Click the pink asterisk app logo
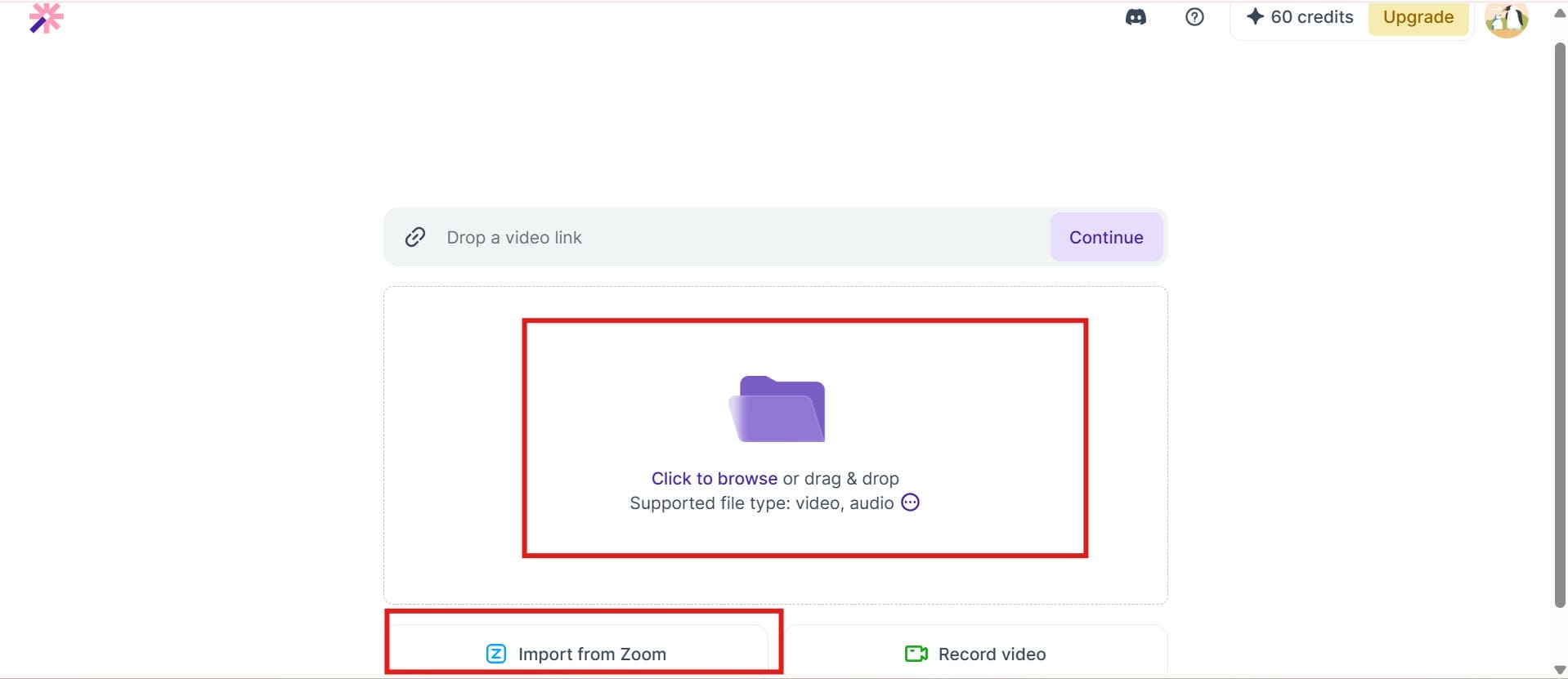The image size is (1568, 679). point(47,17)
